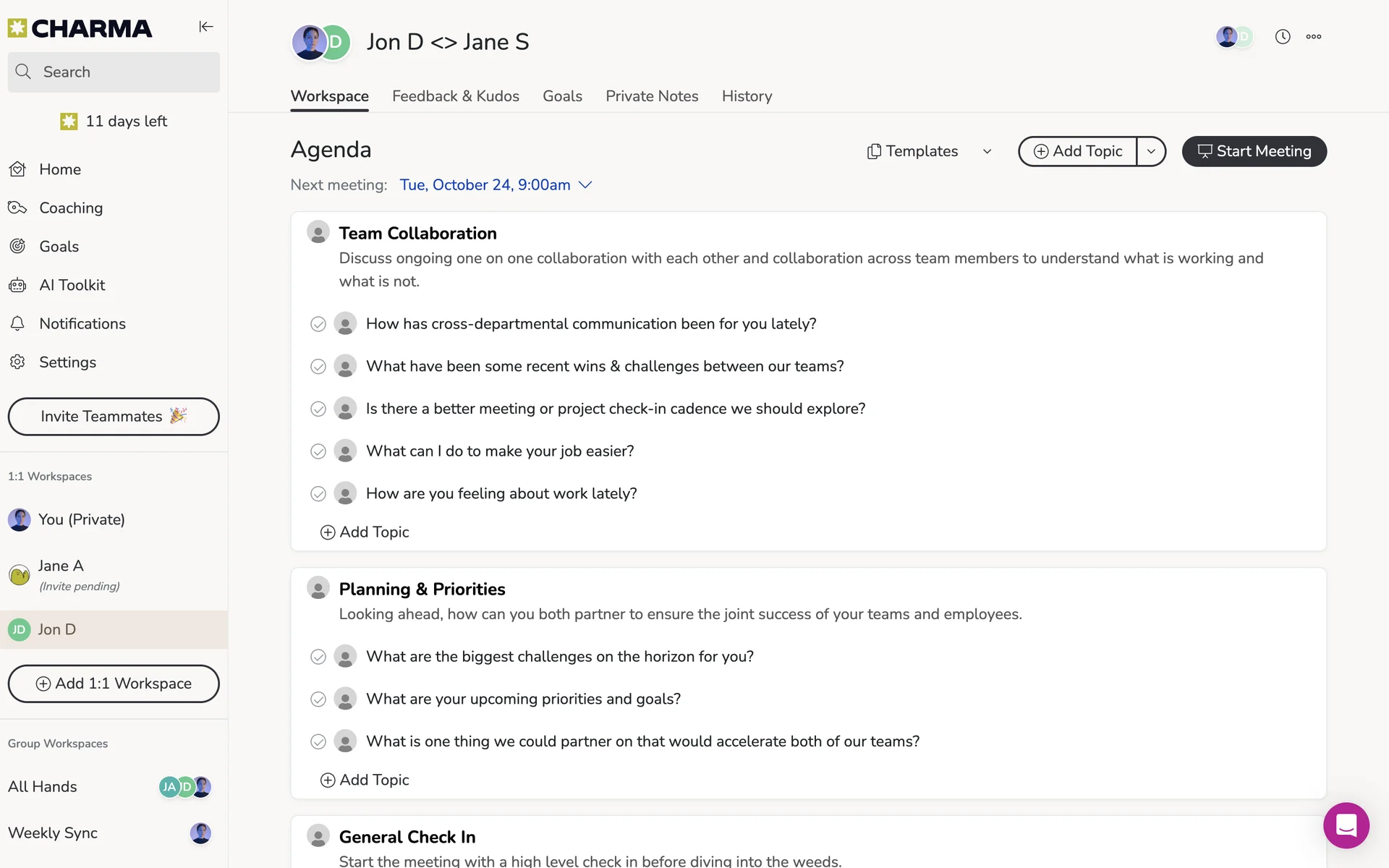Open the chat support bubble
This screenshot has width=1389, height=868.
(1346, 825)
